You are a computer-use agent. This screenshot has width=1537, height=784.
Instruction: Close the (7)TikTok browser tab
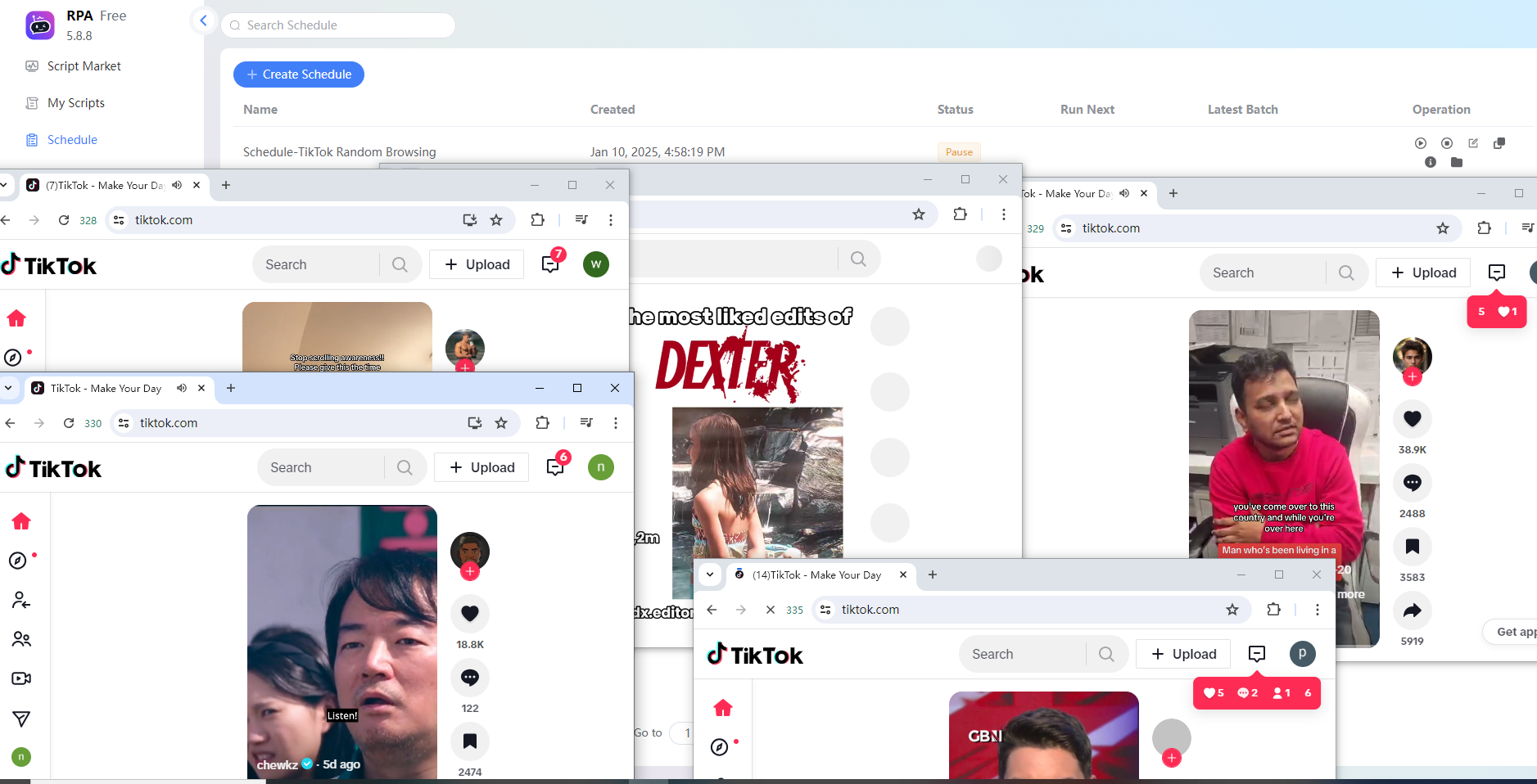(197, 185)
